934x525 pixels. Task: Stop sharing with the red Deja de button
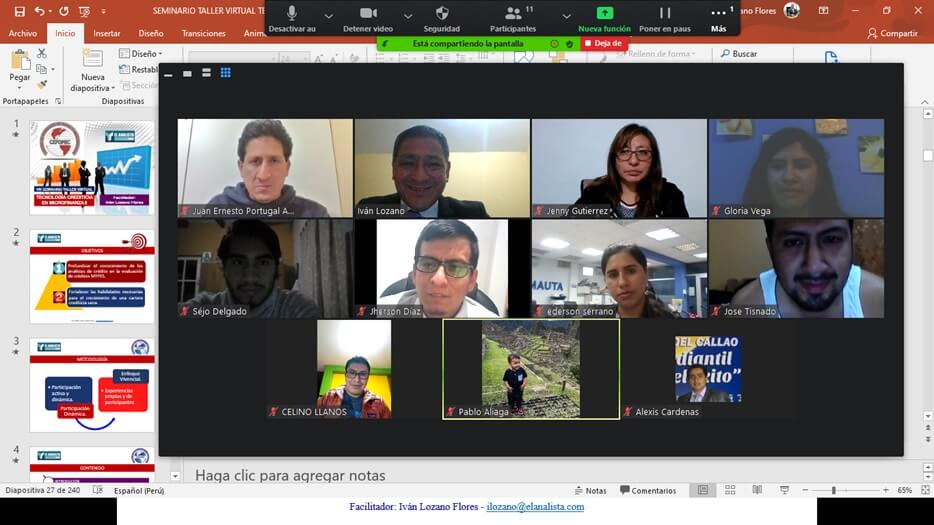click(602, 43)
